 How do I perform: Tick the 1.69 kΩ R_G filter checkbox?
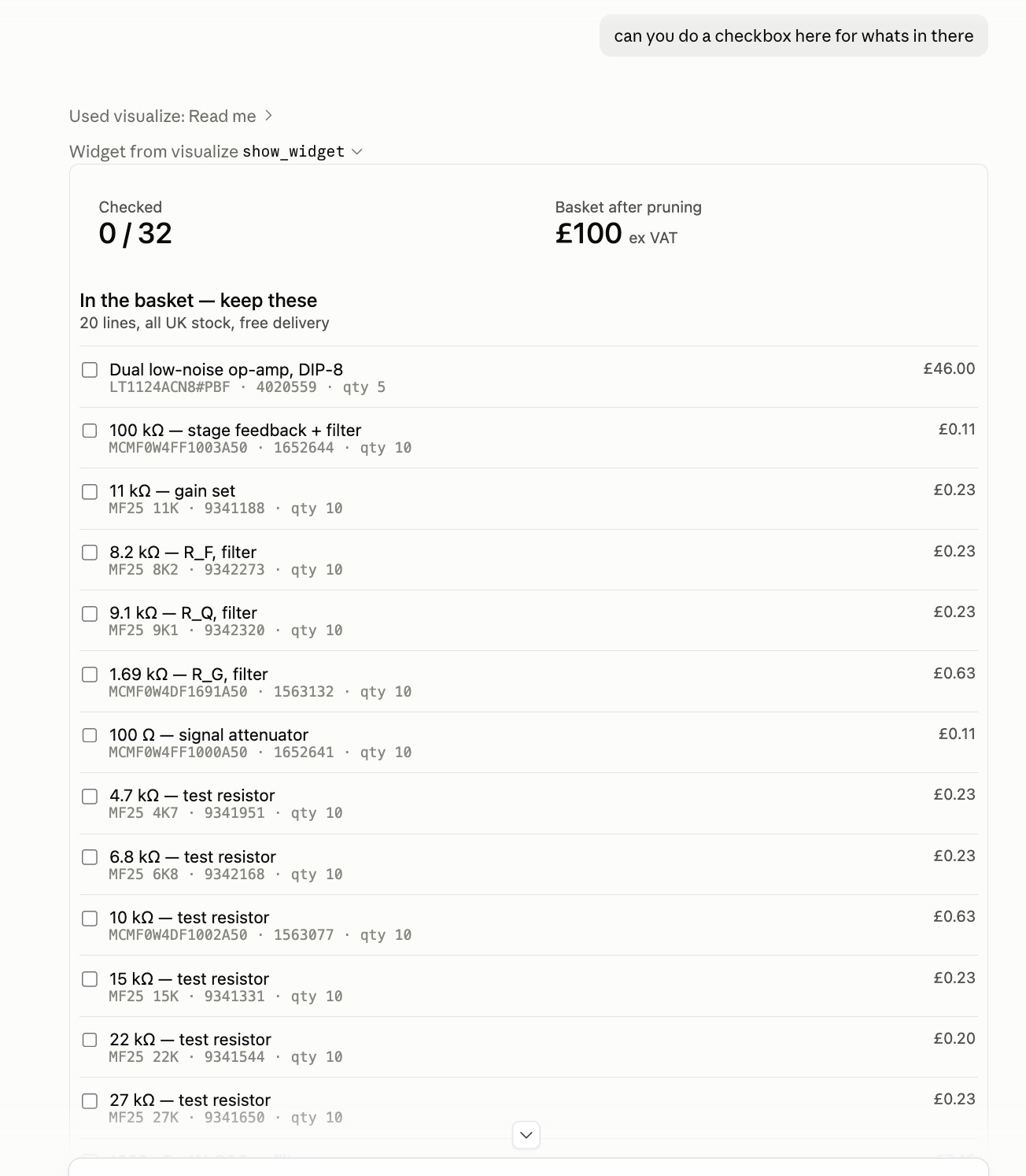(x=90, y=675)
